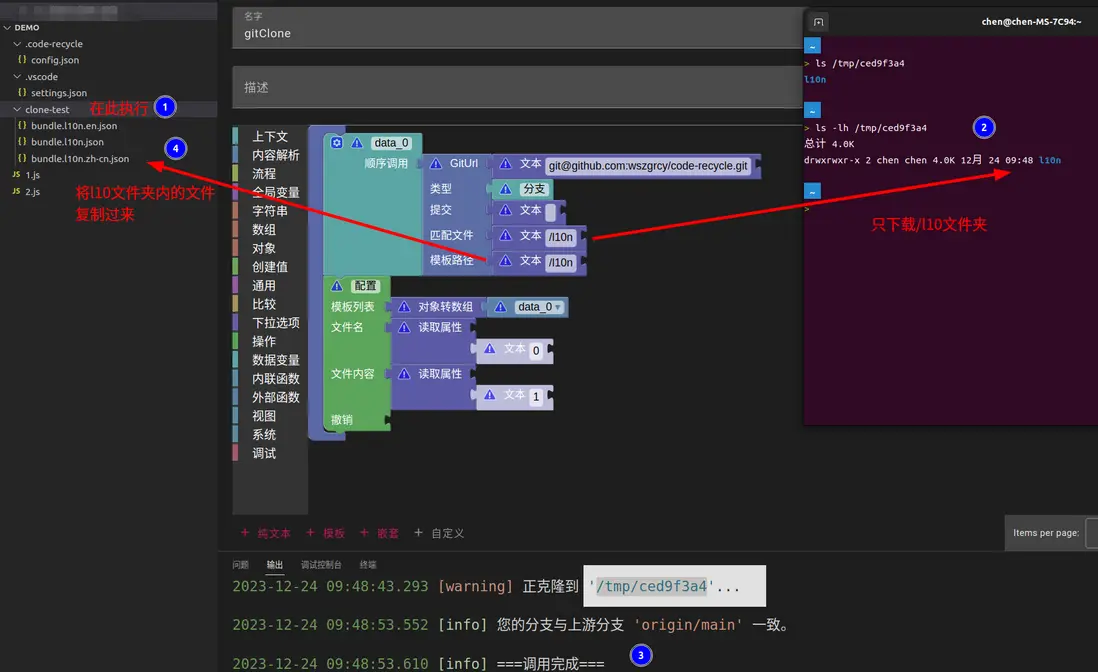The image size is (1098, 672).
Task: Click the 'ls -lh /tmp/ced9f3a4' terminal command
Action: coord(870,128)
